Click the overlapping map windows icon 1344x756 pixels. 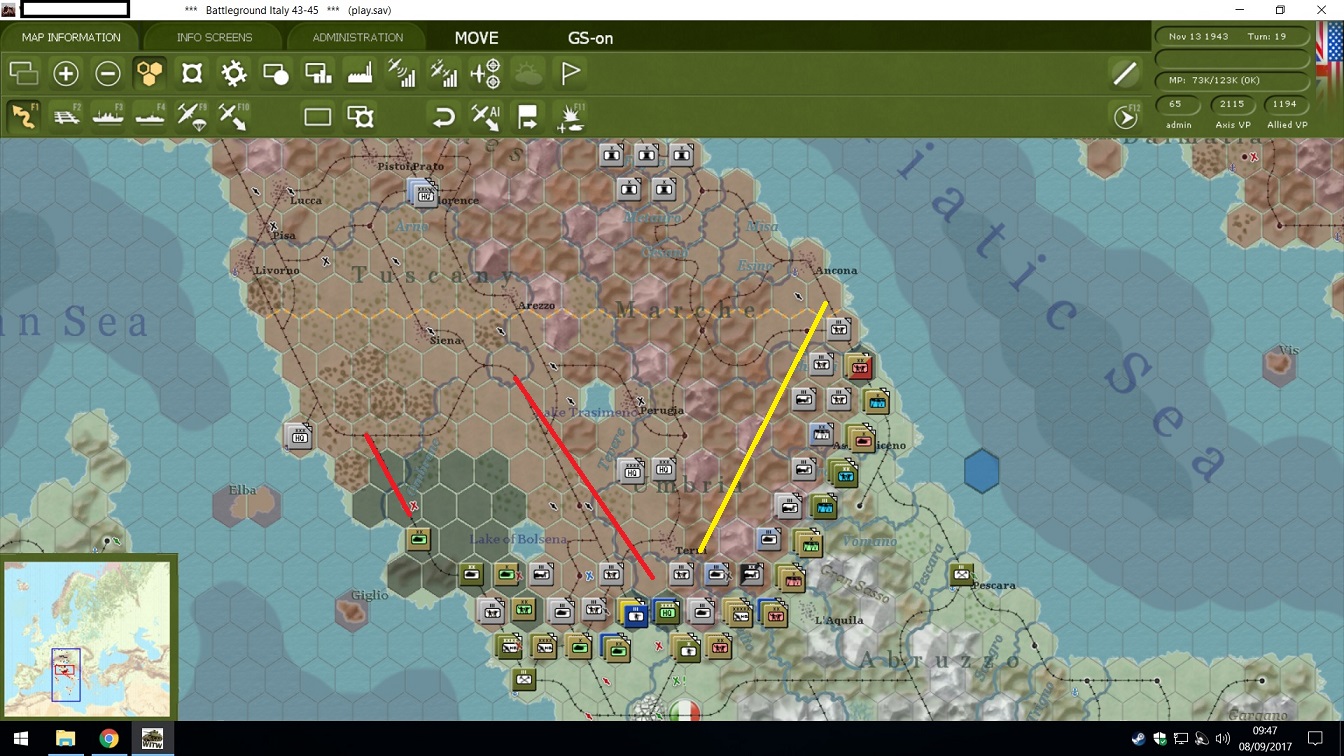(23, 73)
